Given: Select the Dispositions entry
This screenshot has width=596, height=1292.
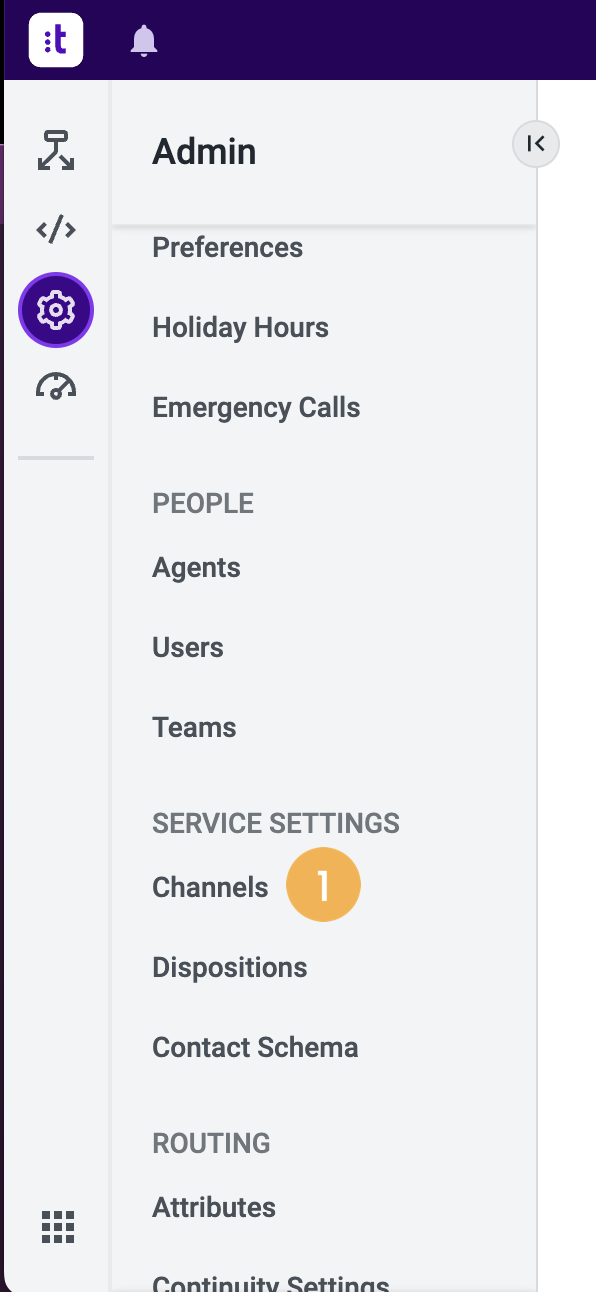Looking at the screenshot, I should point(229,967).
